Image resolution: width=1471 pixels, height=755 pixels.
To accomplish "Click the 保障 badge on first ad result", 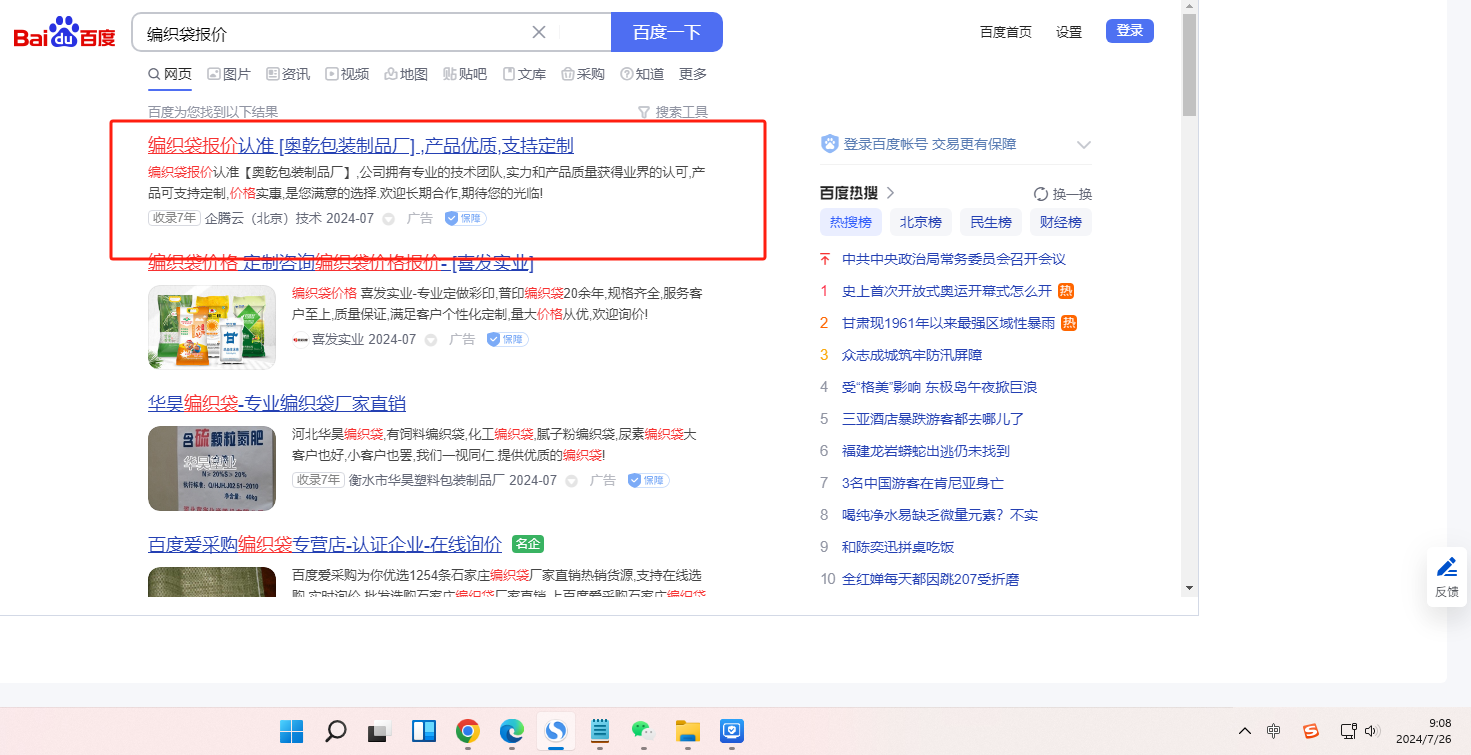I will pos(465,218).
